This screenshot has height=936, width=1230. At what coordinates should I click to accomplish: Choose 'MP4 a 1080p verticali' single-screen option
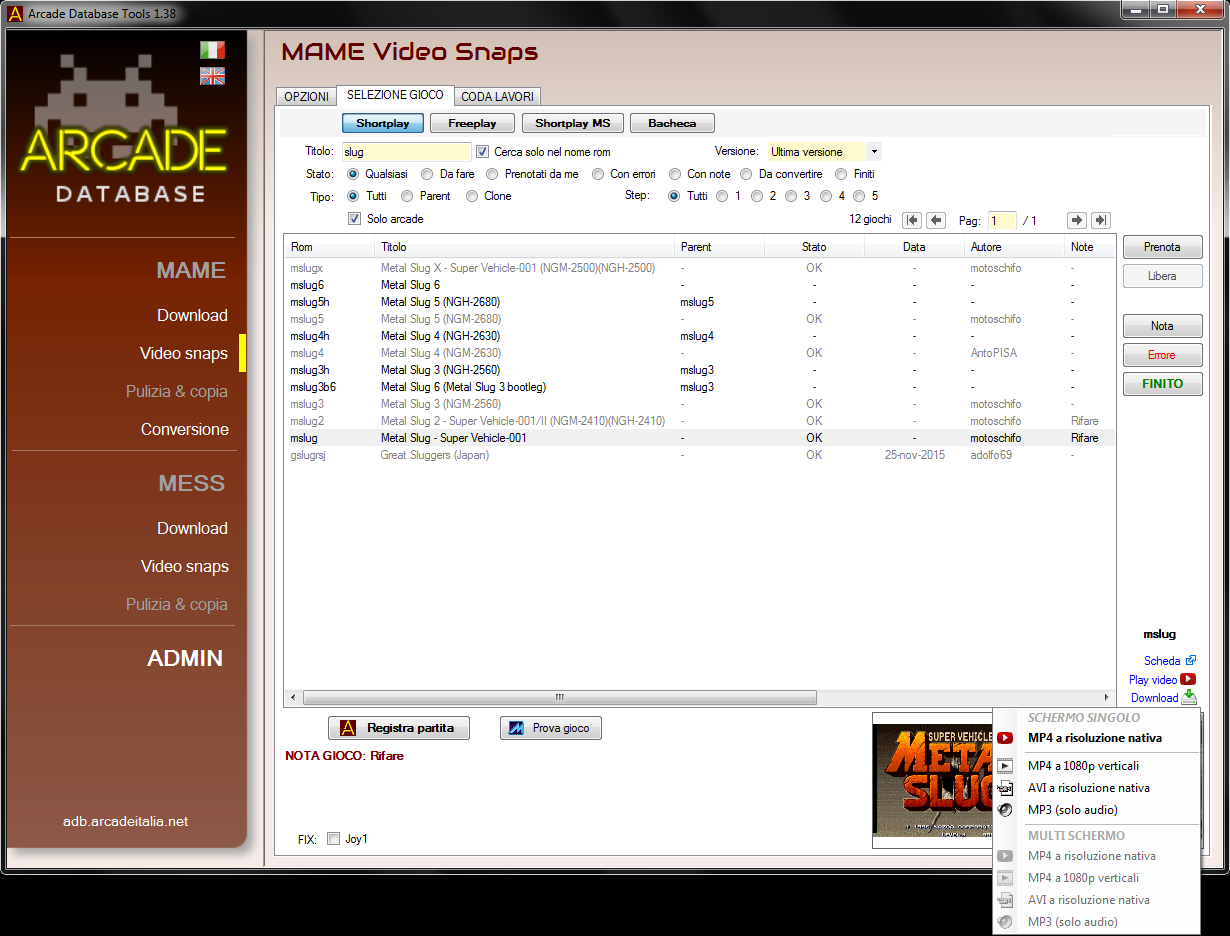coord(1083,766)
